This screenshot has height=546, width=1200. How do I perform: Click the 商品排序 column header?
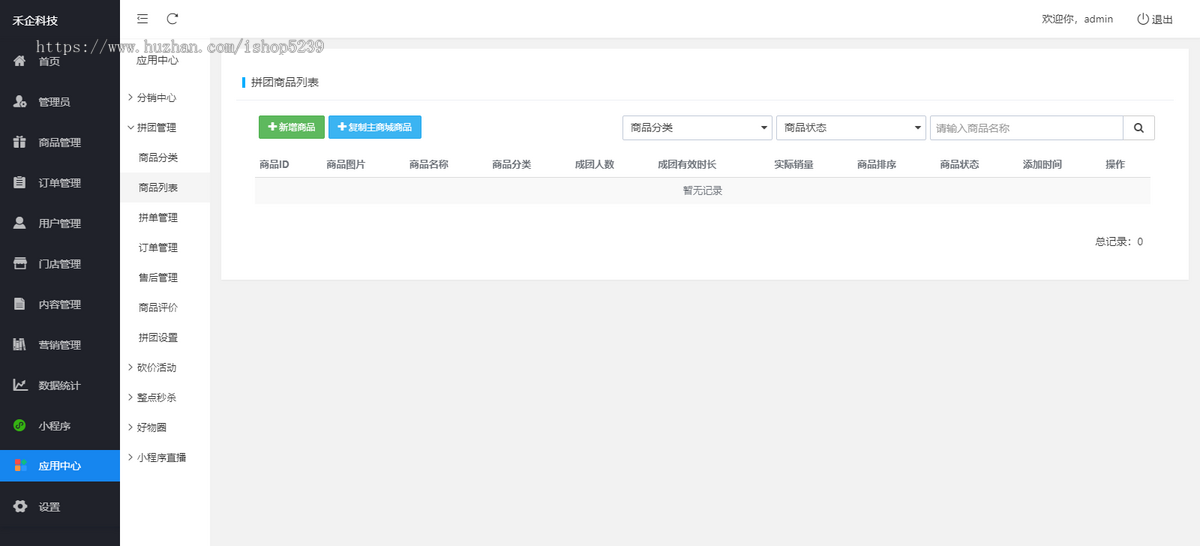(x=876, y=164)
